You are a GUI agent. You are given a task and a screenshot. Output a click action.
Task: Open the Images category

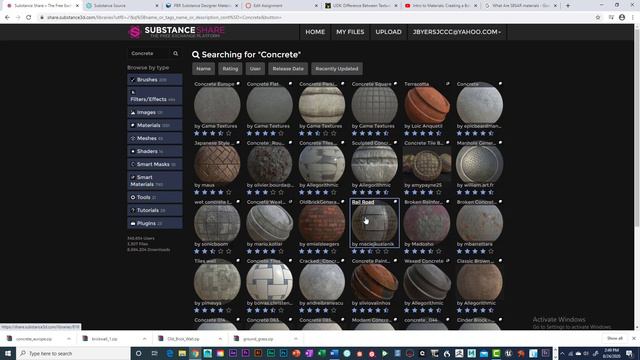click(155, 112)
